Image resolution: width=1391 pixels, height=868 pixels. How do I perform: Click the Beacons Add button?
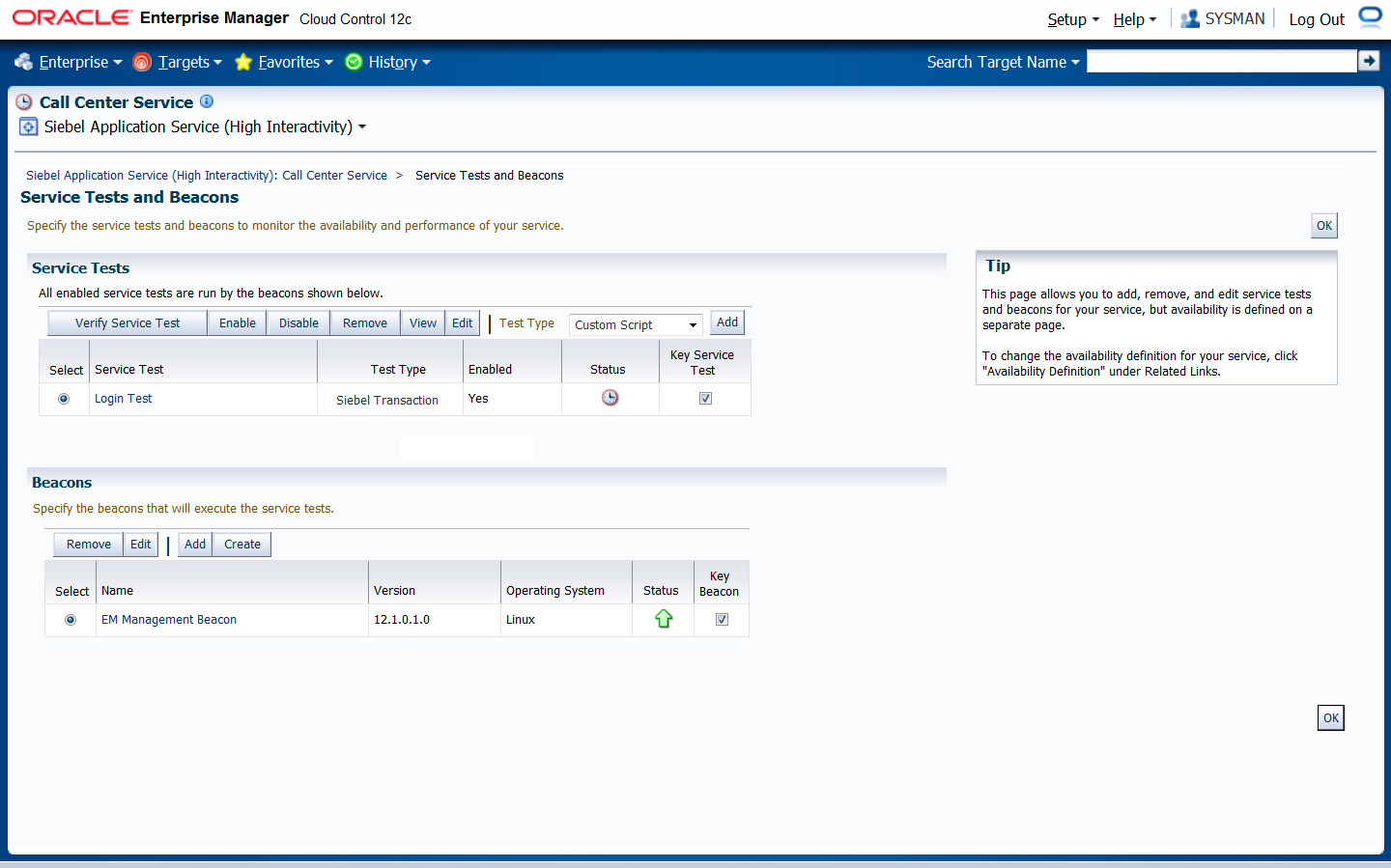pyautogui.click(x=195, y=545)
